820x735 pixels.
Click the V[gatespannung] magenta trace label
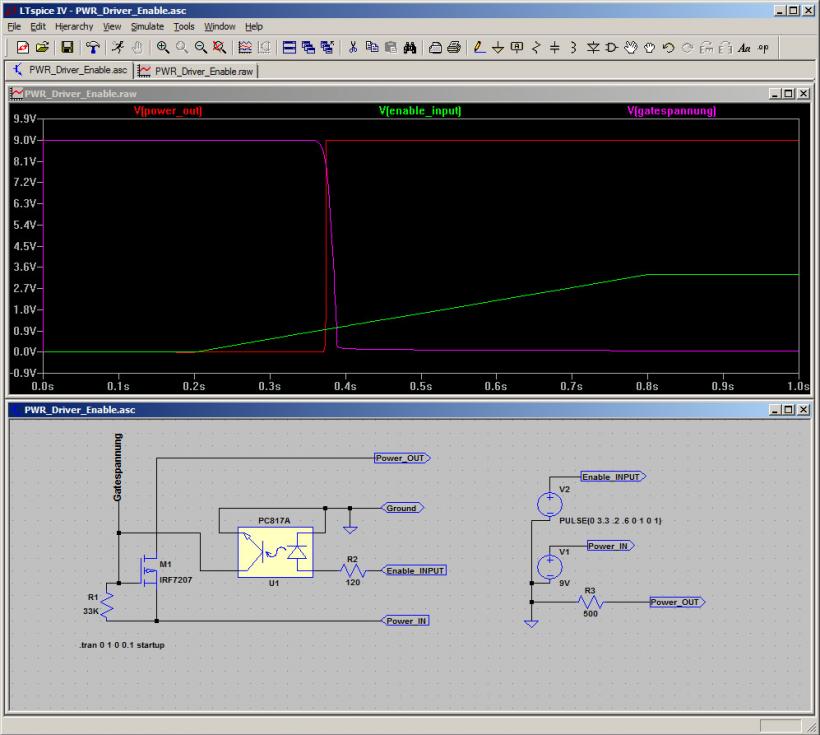point(672,110)
